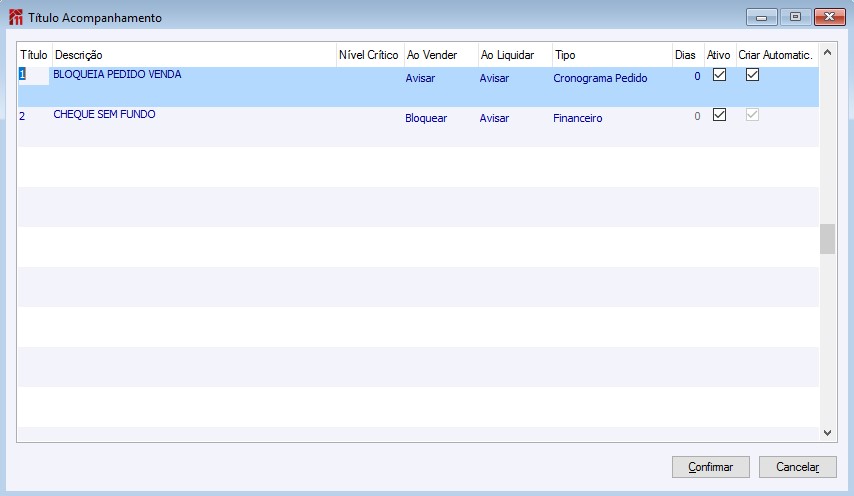Click the Criar Automatic. column header
854x496 pixels.
click(x=777, y=55)
